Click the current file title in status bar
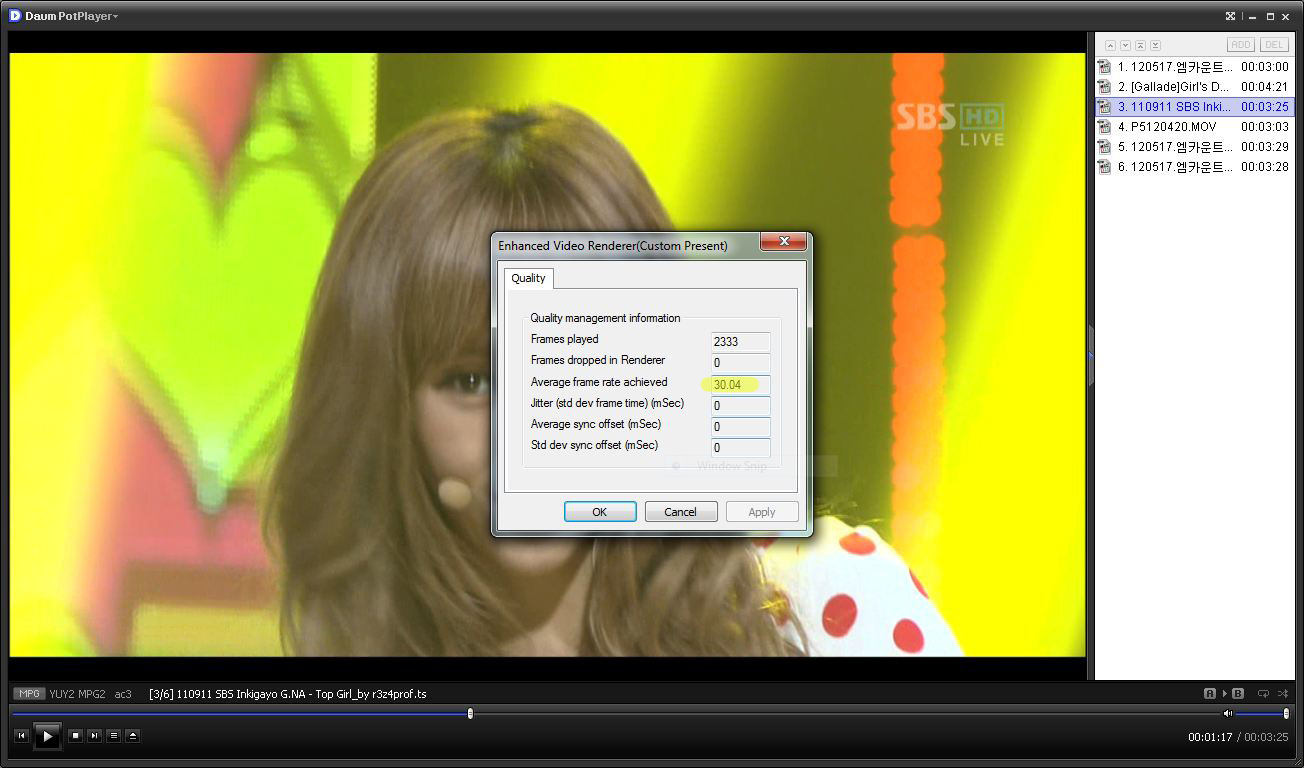Image resolution: width=1304 pixels, height=768 pixels. point(288,693)
